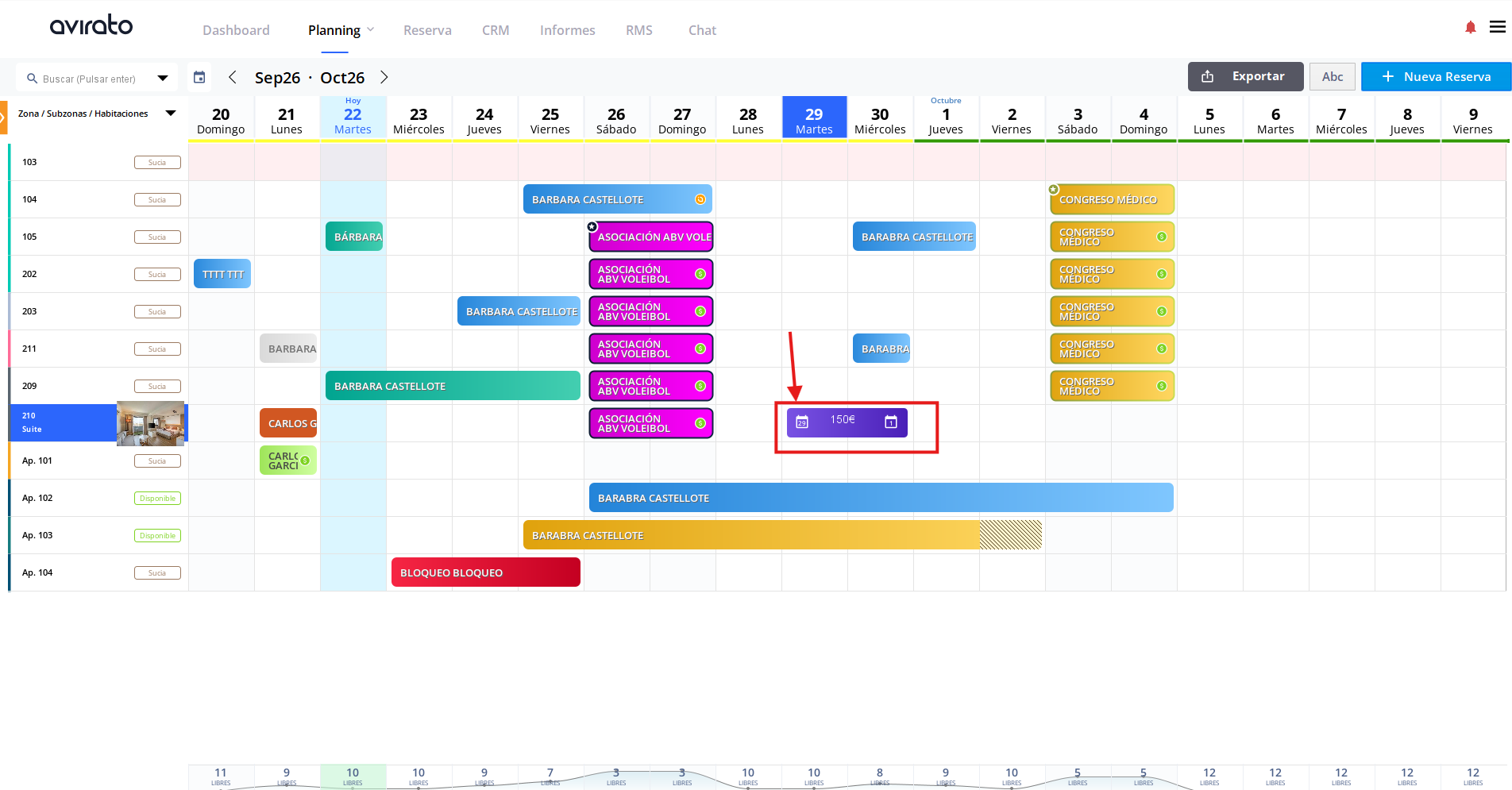Open the Reserva tab

click(427, 30)
